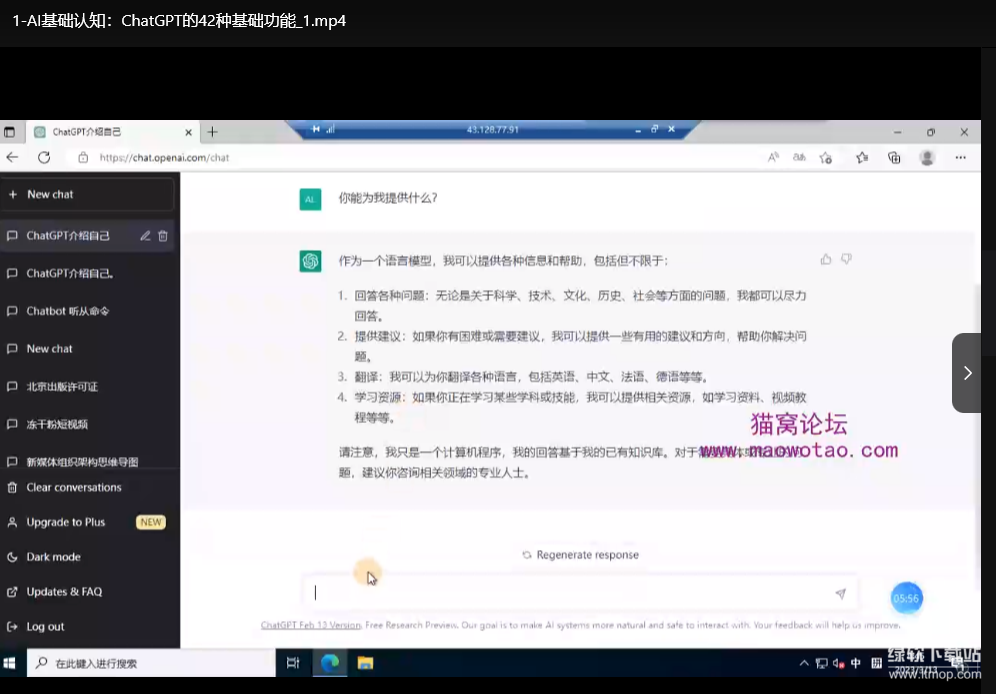This screenshot has height=694, width=996.
Task: Select the 'Chatbot 听从命令' conversation
Action: [68, 311]
